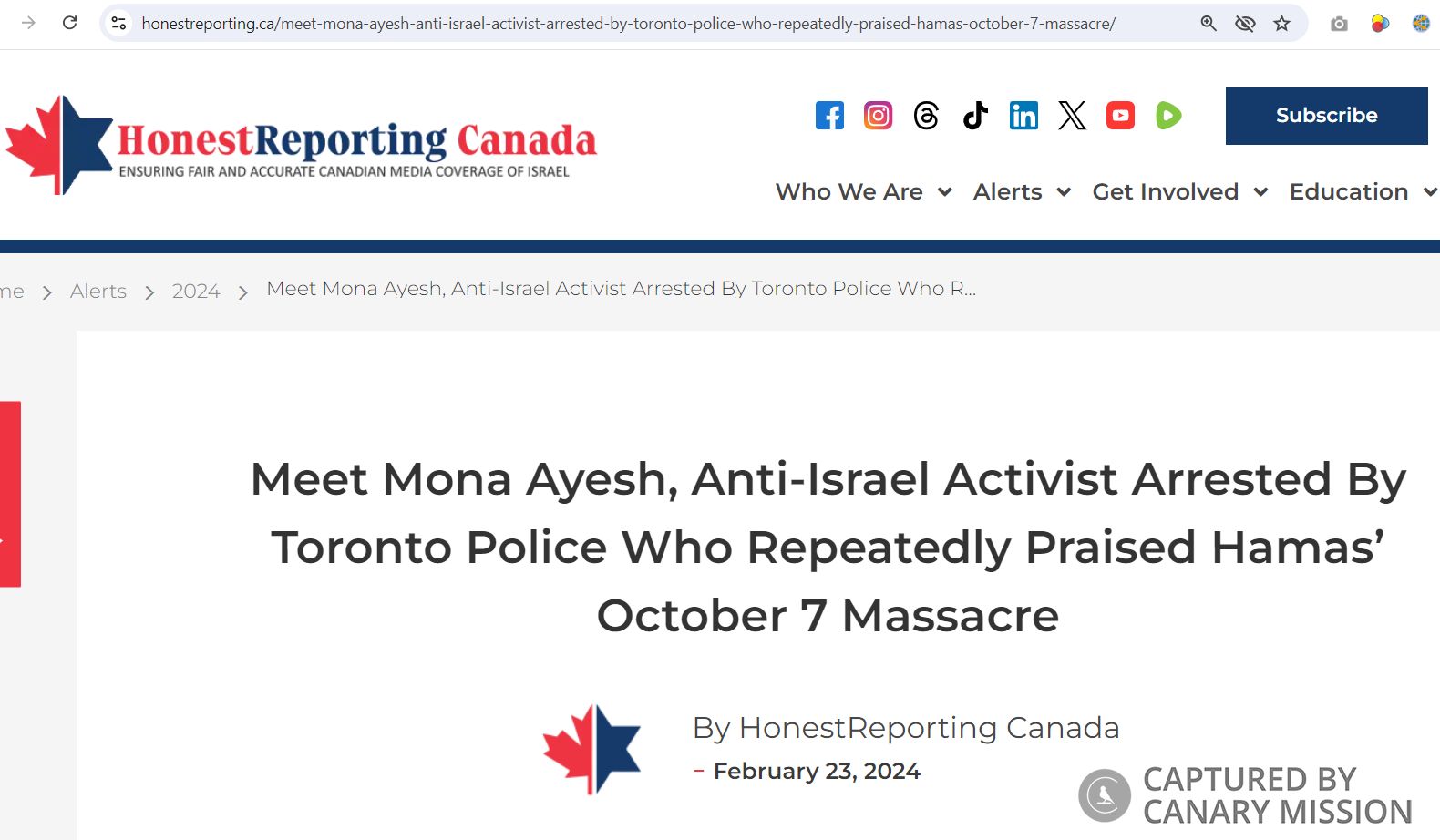This screenshot has height=840, width=1440.
Task: Bookmark the page with the star icon
Action: 1281,24
